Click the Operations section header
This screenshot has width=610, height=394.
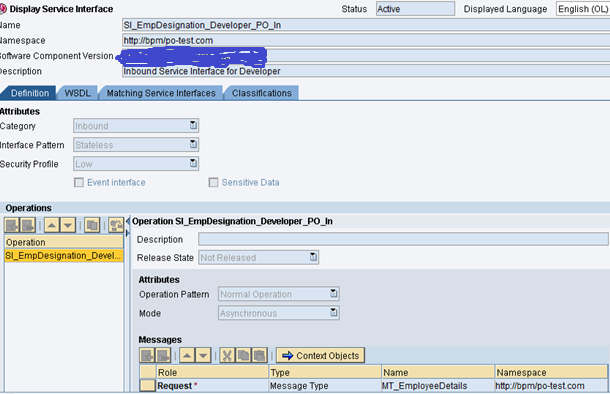click(x=305, y=208)
